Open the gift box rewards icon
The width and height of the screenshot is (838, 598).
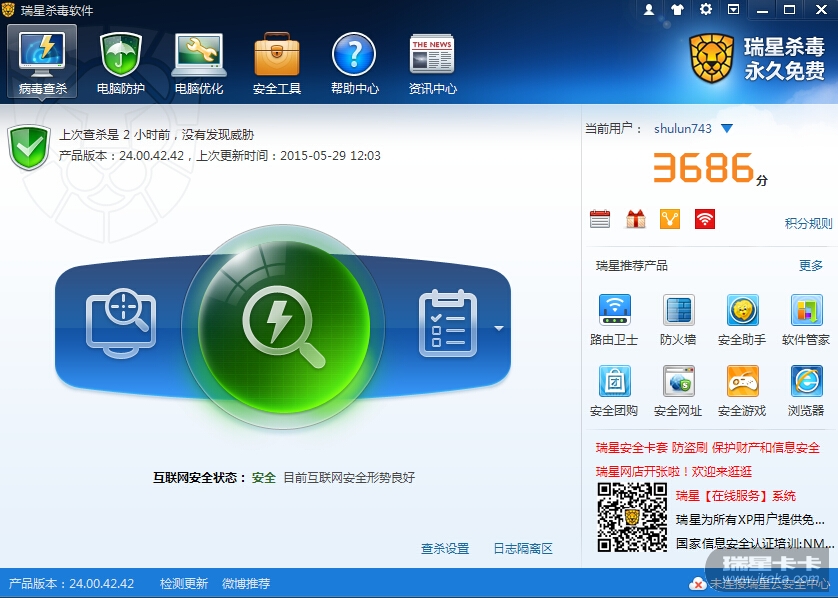(x=635, y=219)
